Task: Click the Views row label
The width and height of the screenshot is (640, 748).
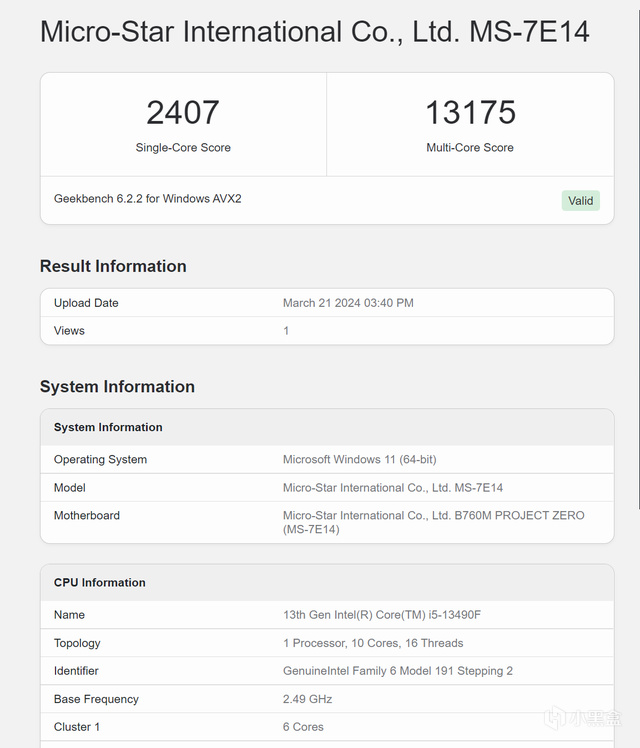Action: click(x=69, y=331)
